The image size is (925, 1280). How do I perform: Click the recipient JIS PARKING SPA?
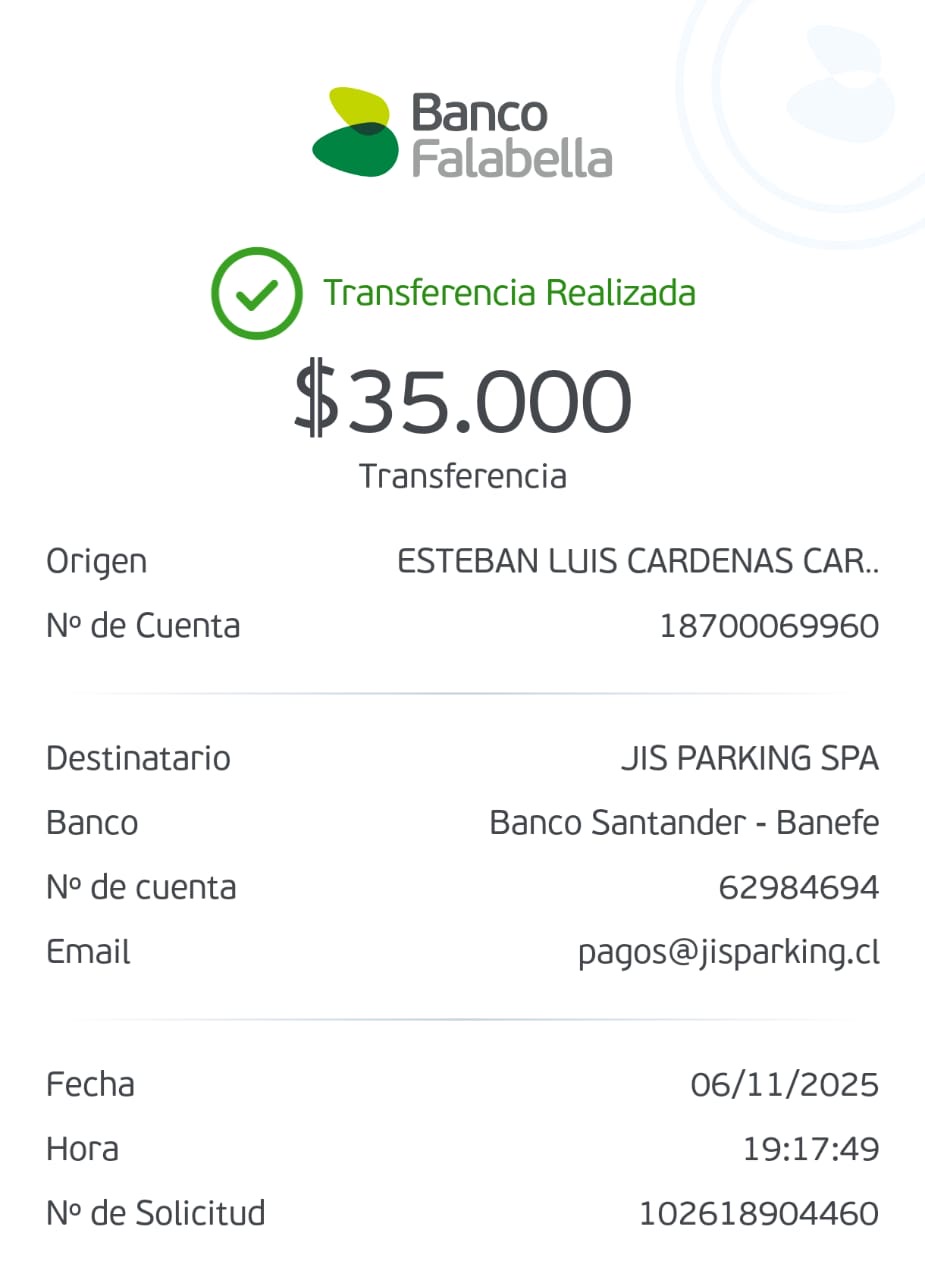pyautogui.click(x=749, y=759)
